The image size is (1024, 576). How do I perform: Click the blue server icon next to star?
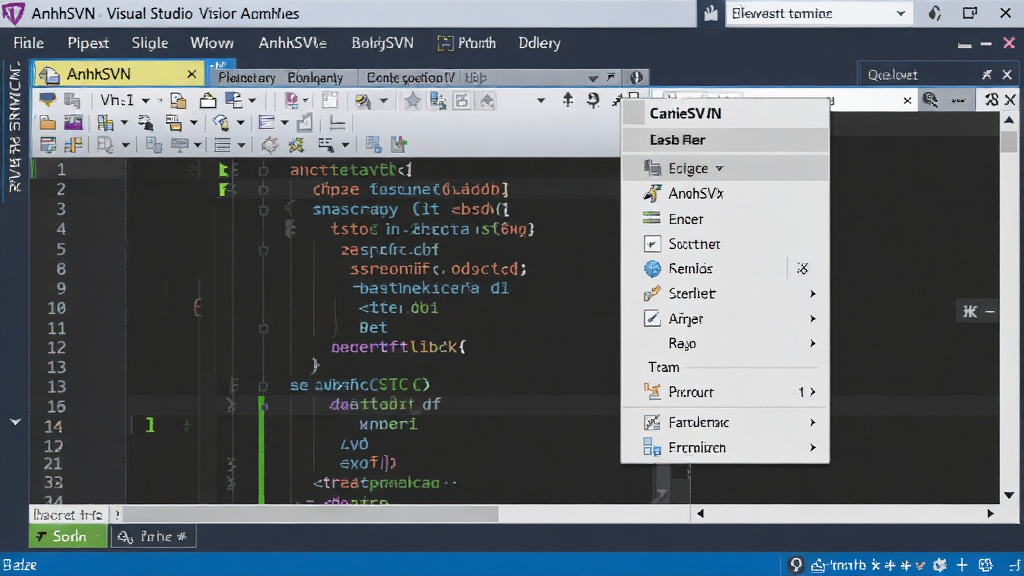point(438,101)
